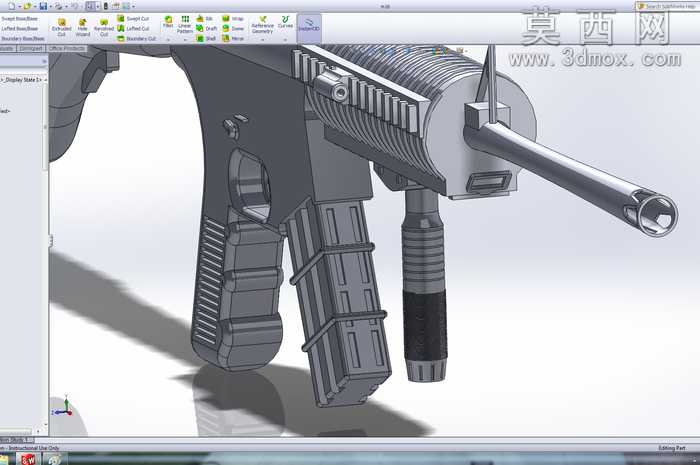Image resolution: width=700 pixels, height=465 pixels.
Task: Click the XYZ orientation triad
Action: coord(64,407)
